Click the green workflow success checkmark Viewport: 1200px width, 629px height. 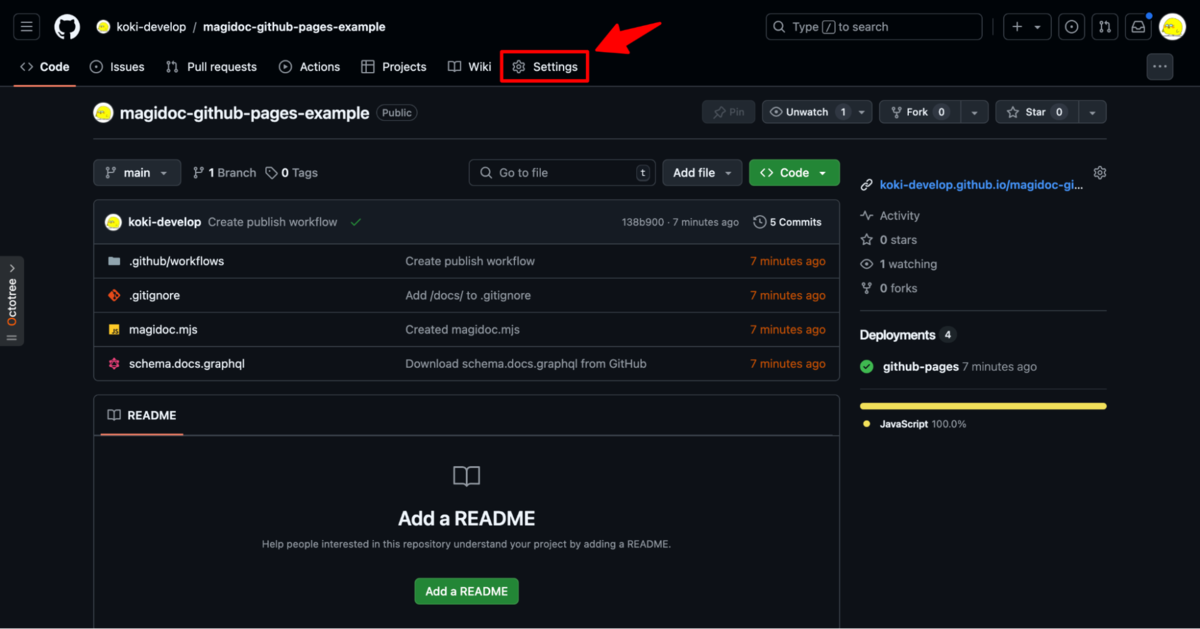356,222
